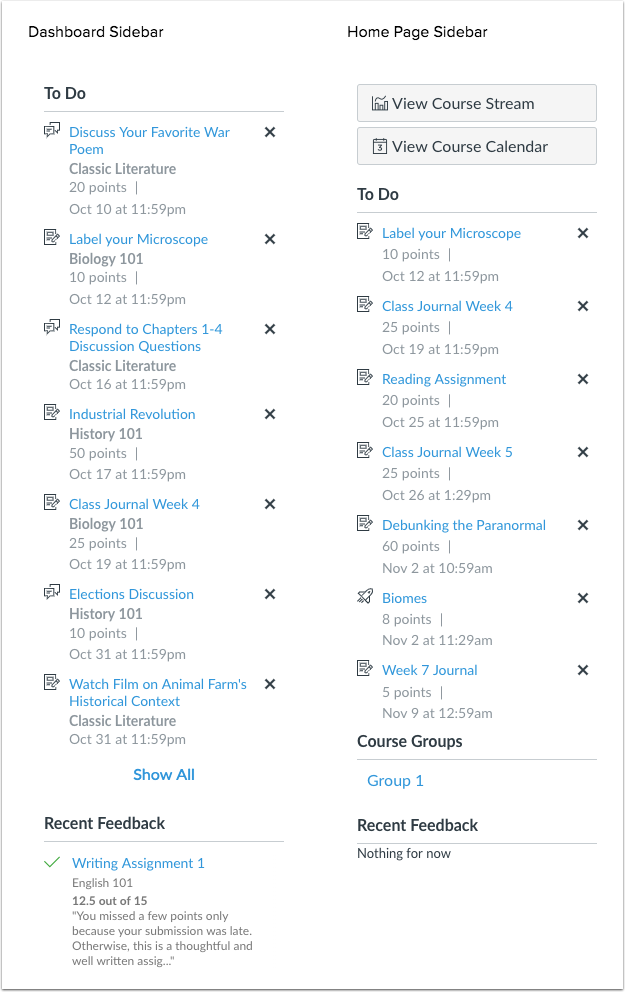
Task: Click the View Course Stream button
Action: click(477, 103)
